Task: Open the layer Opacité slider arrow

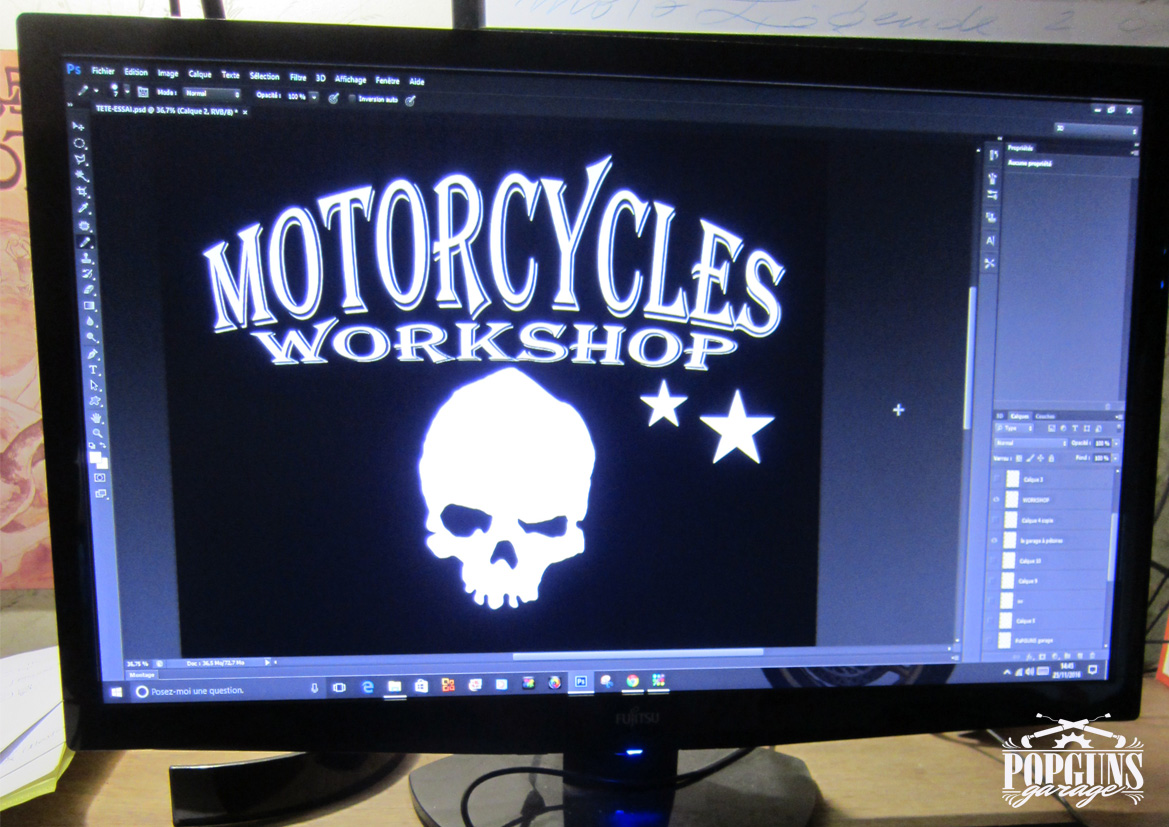Action: [x=1116, y=443]
